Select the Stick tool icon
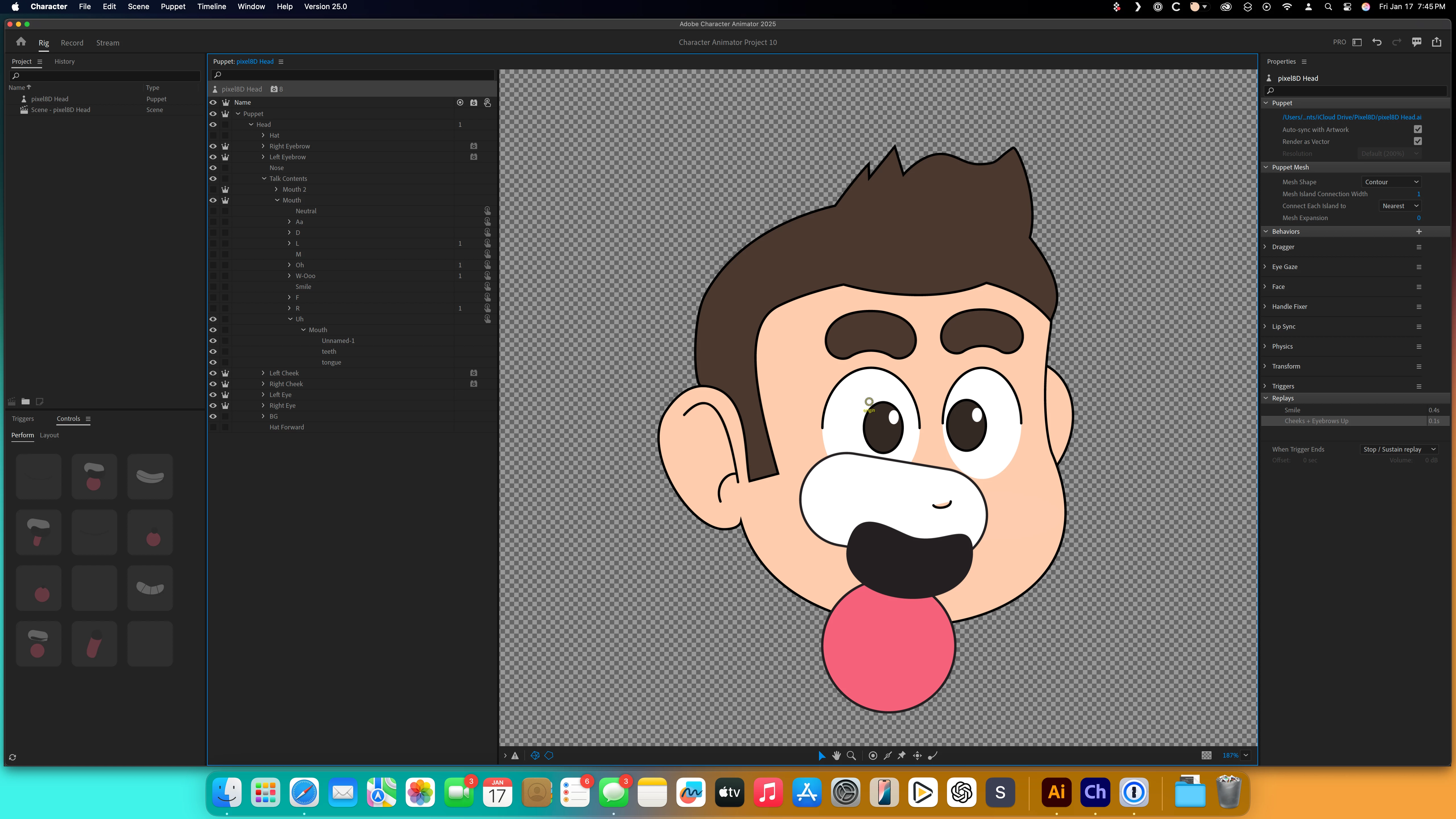Image resolution: width=1456 pixels, height=819 pixels. [888, 755]
